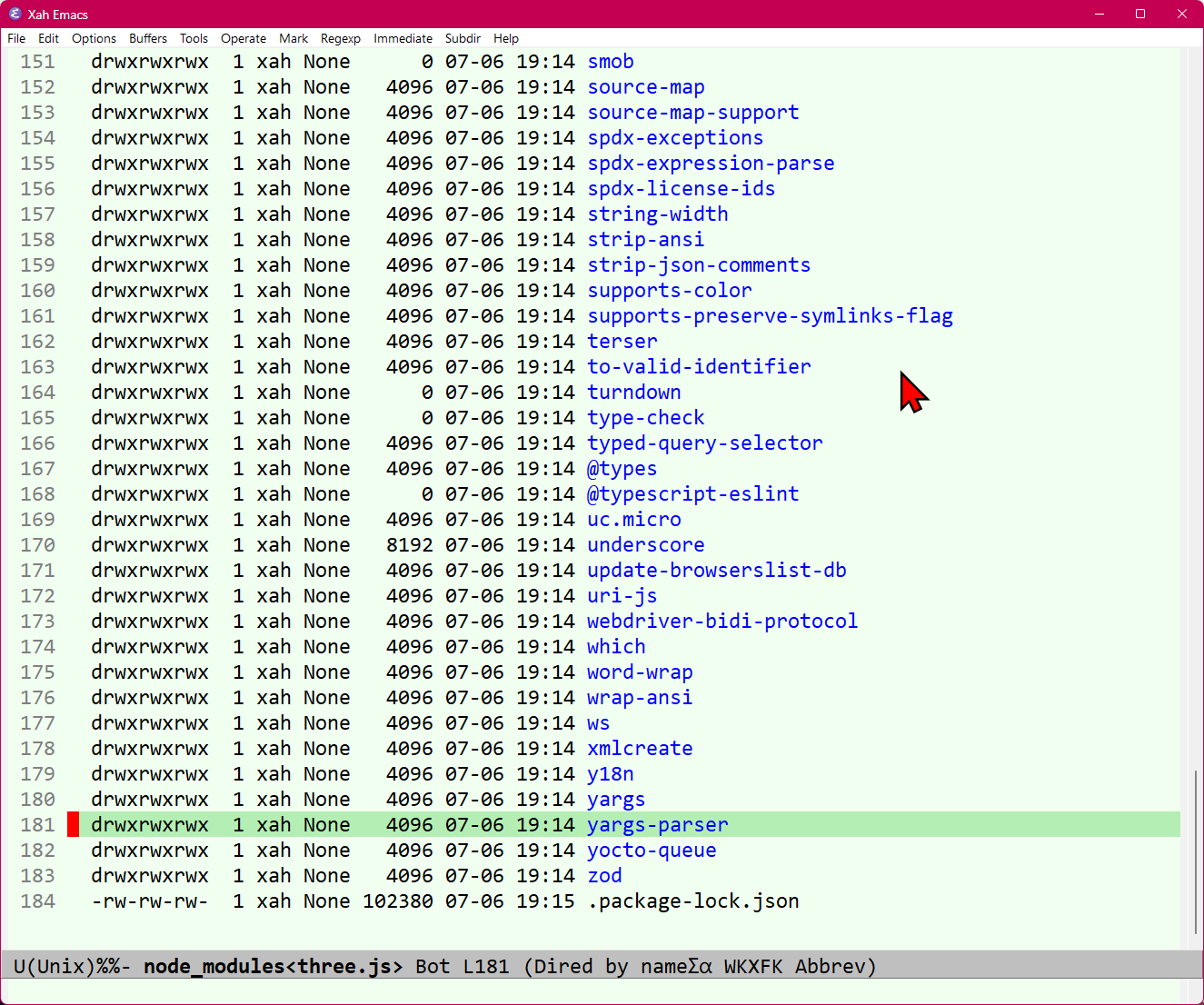Select the update-browserslist-db directory entry
The image size is (1204, 1005).
(x=717, y=571)
